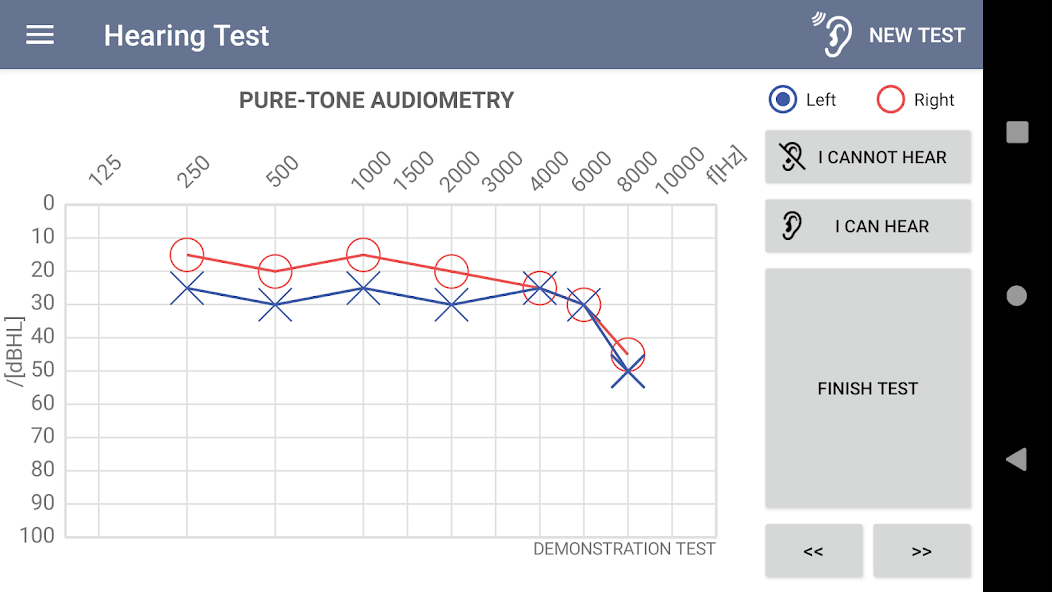Image resolution: width=1052 pixels, height=592 pixels.
Task: Click the blue X marker at 500 Hz
Action: pyautogui.click(x=275, y=305)
